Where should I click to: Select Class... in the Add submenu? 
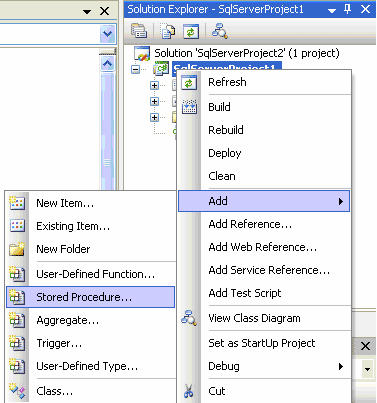[x=90, y=391]
